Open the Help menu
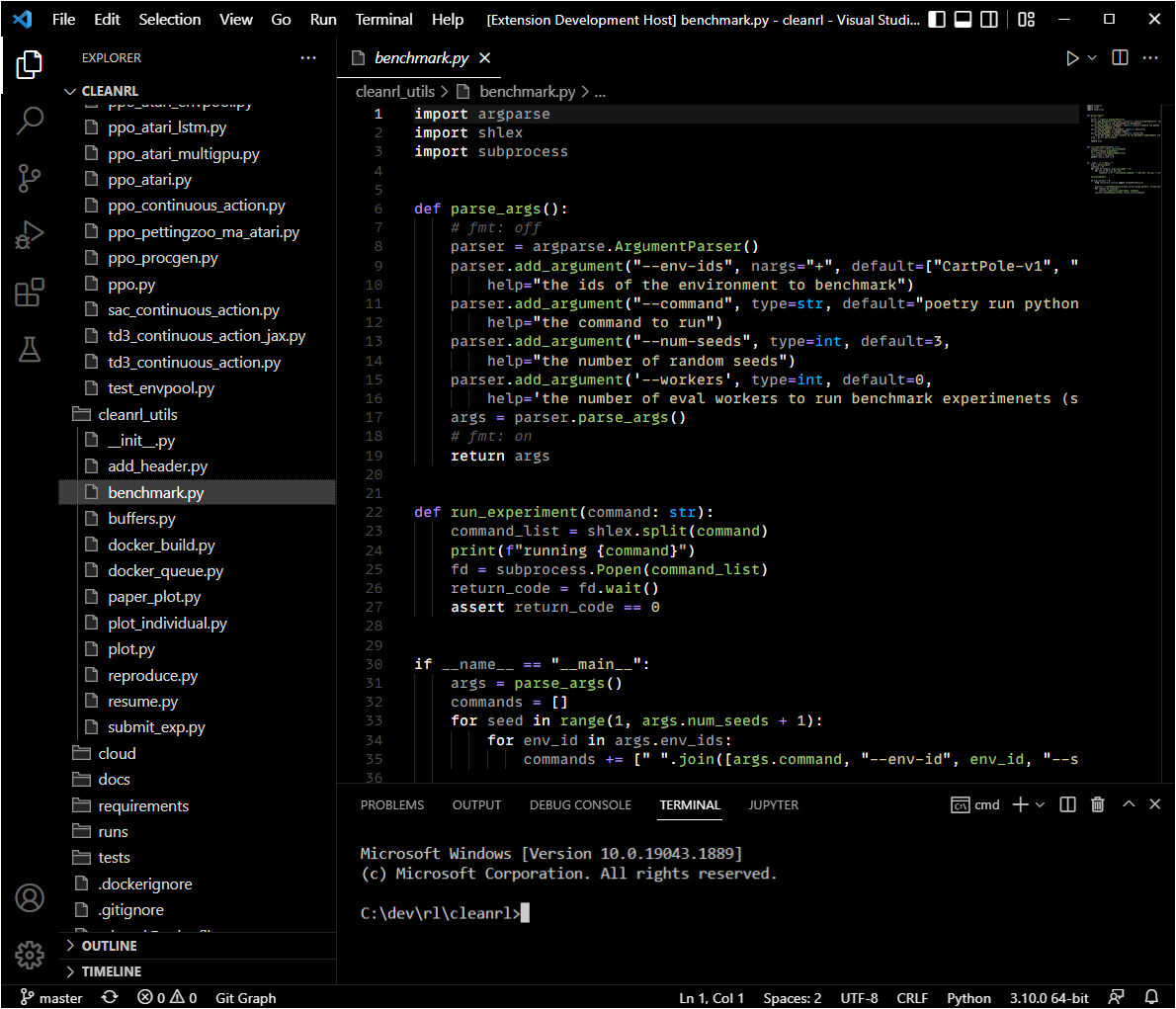The image size is (1176, 1009). click(448, 20)
